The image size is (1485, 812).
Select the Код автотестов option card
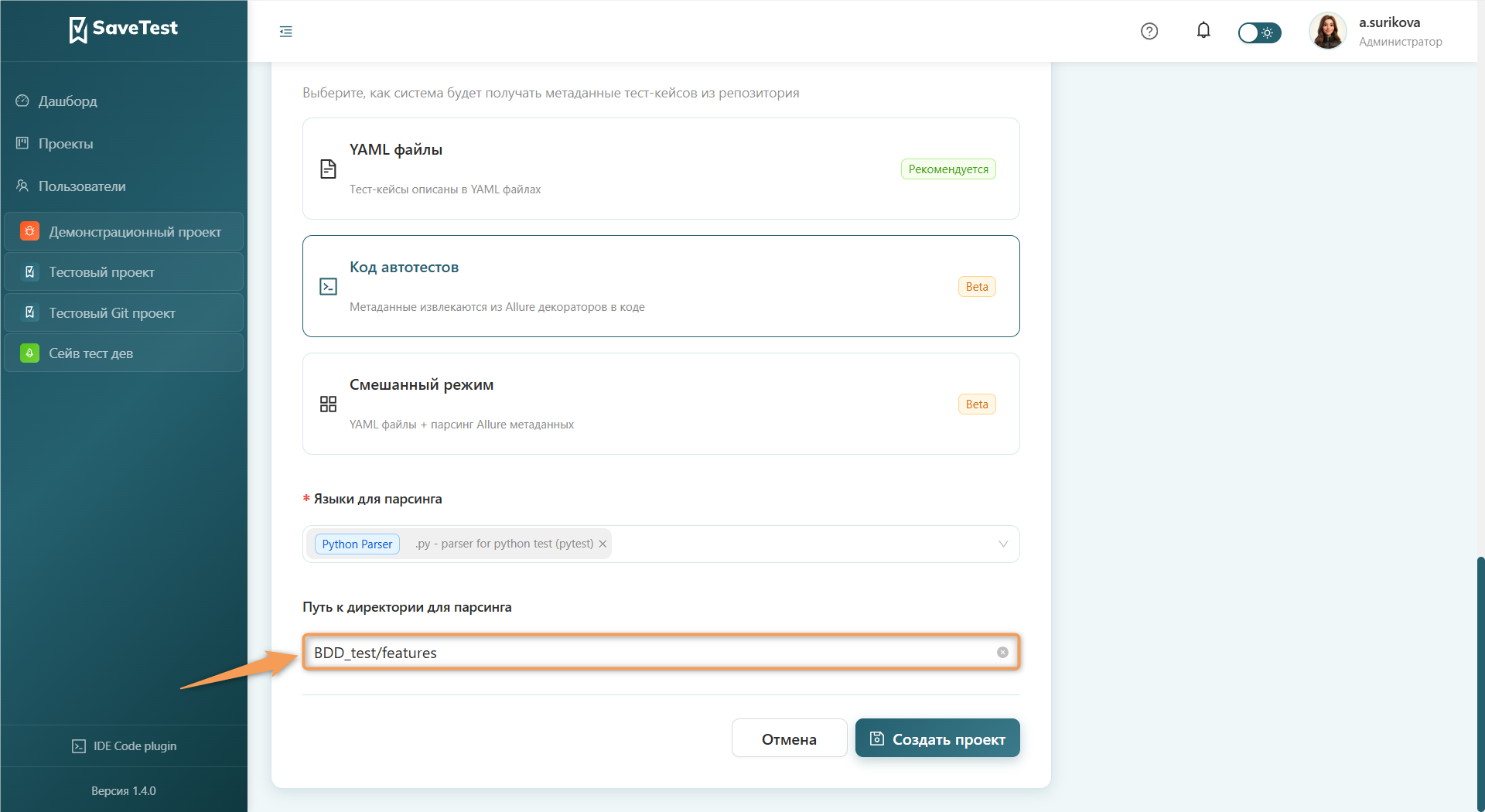[x=661, y=286]
